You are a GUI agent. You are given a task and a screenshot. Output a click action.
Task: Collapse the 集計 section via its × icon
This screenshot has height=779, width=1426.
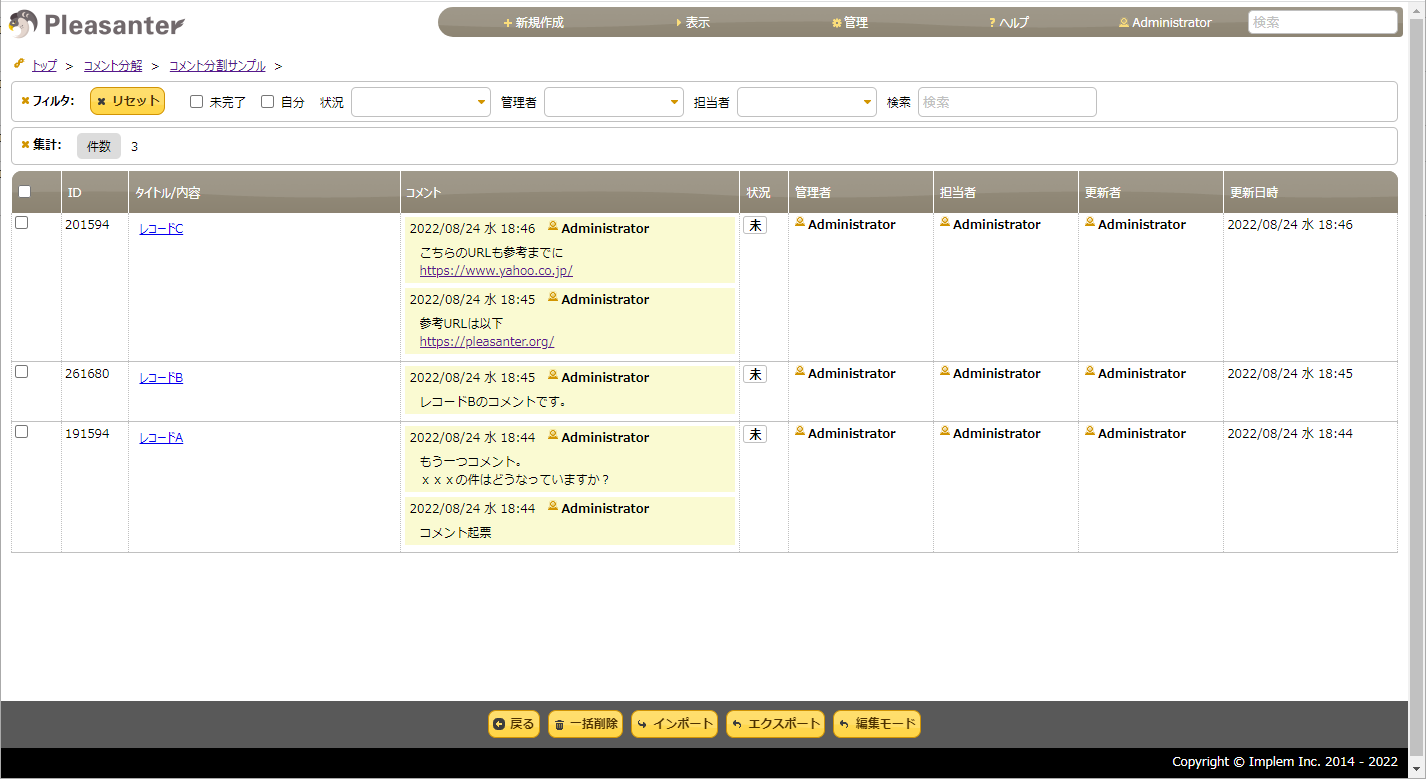click(25, 145)
